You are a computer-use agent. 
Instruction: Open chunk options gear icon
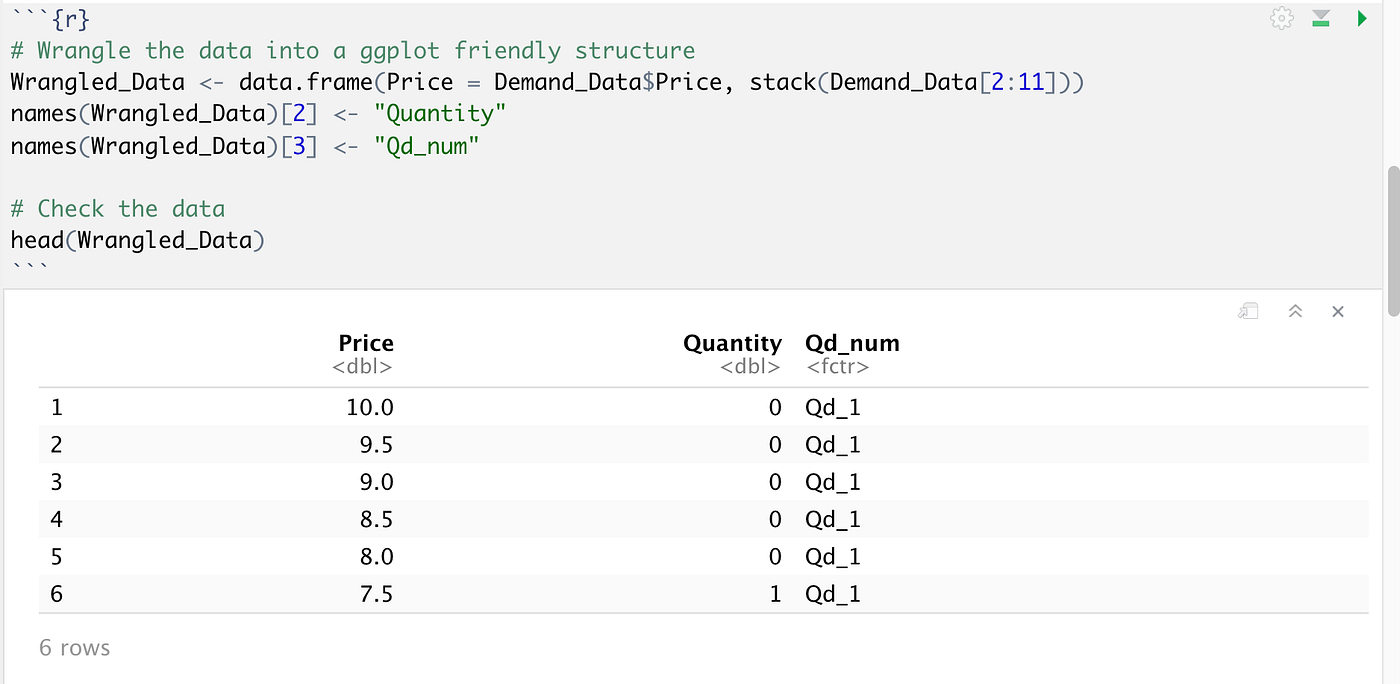(1281, 18)
